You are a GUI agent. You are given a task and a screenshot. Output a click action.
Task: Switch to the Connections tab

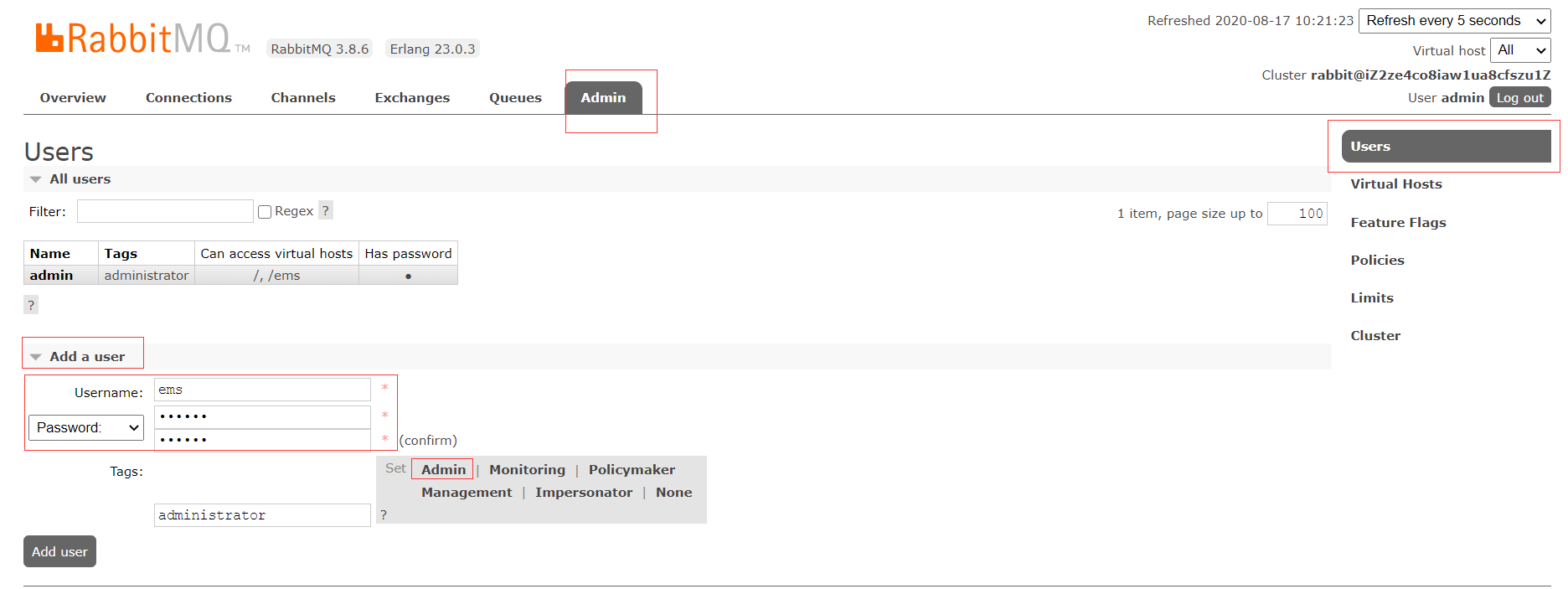point(188,98)
